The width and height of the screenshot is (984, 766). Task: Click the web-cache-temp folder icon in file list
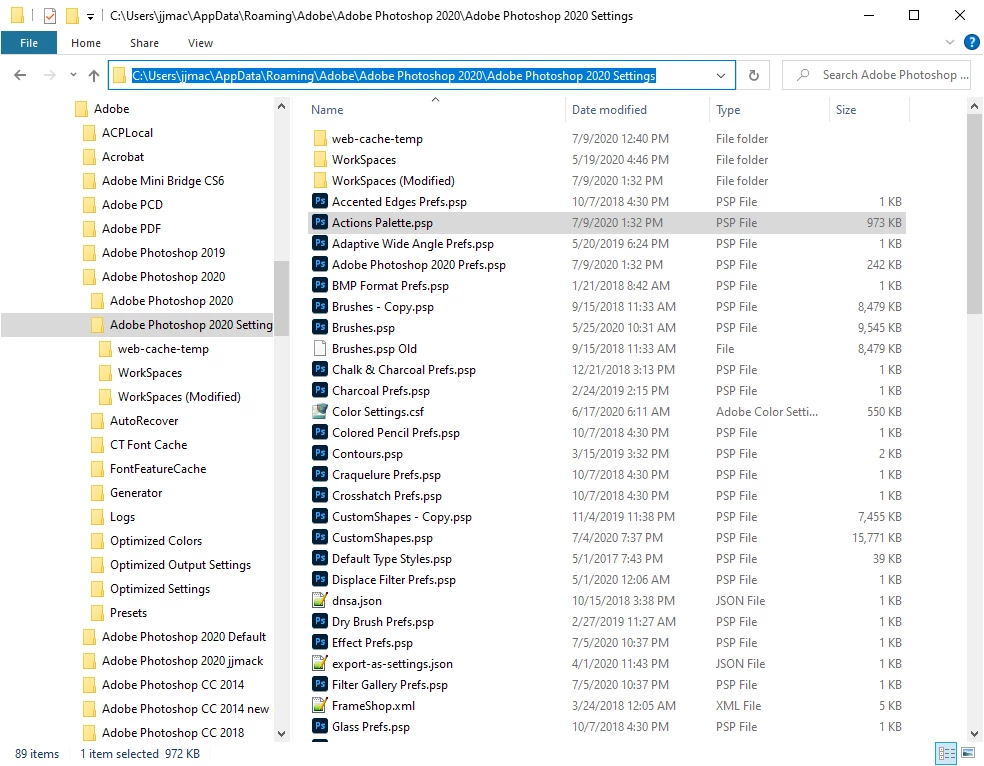pos(320,138)
